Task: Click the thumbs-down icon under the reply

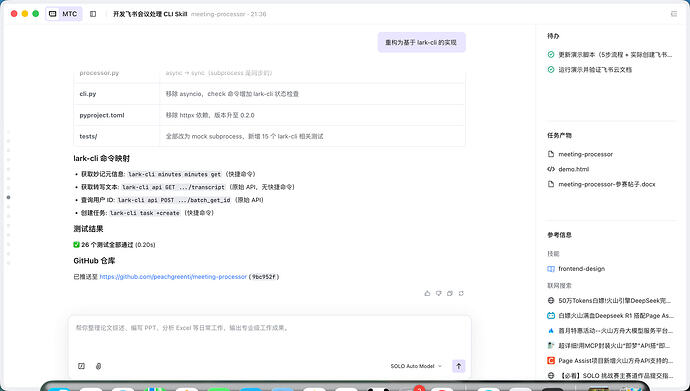Action: [x=438, y=293]
